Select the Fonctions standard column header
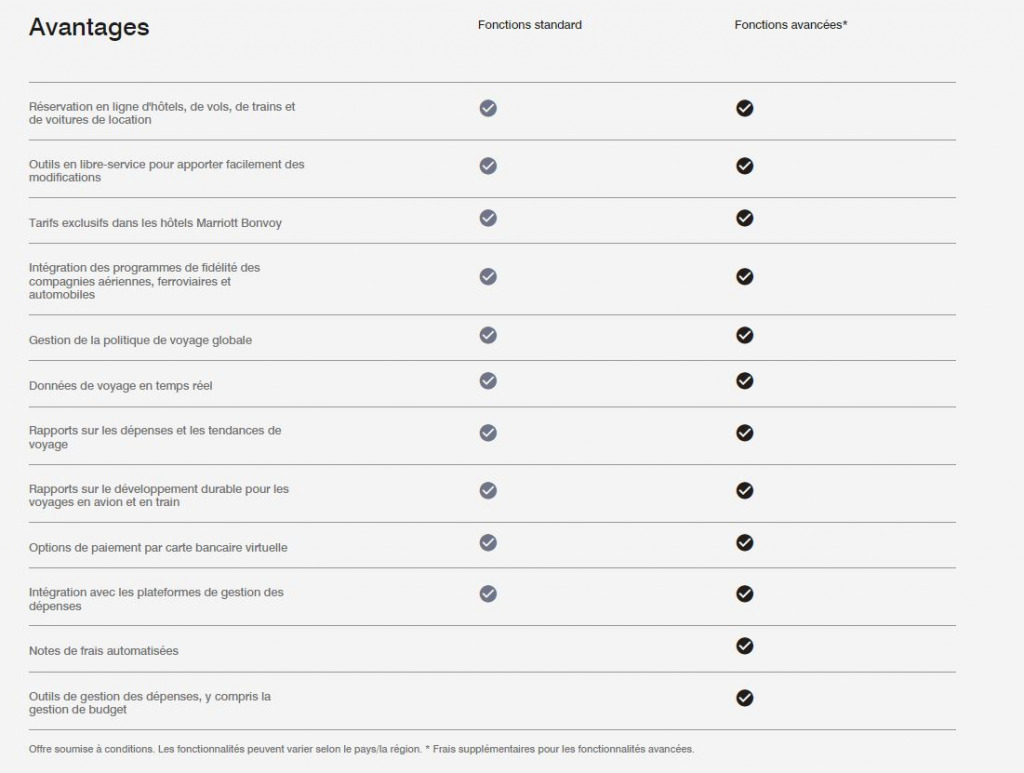 point(530,25)
